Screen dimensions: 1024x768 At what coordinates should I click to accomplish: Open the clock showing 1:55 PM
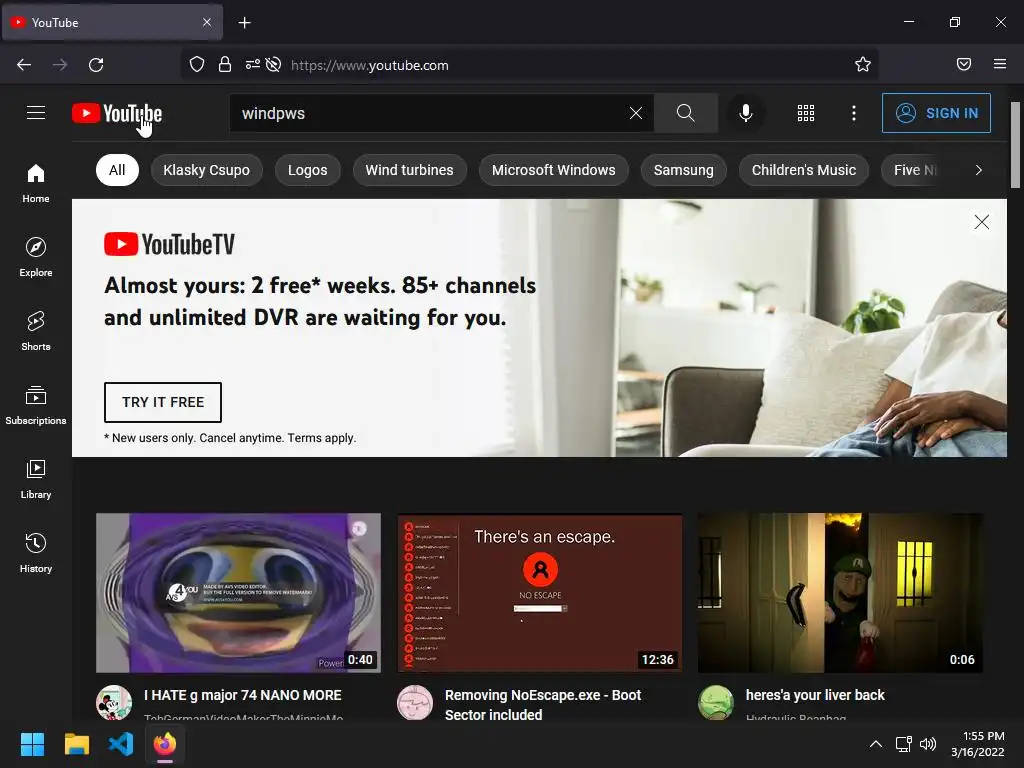(978, 744)
